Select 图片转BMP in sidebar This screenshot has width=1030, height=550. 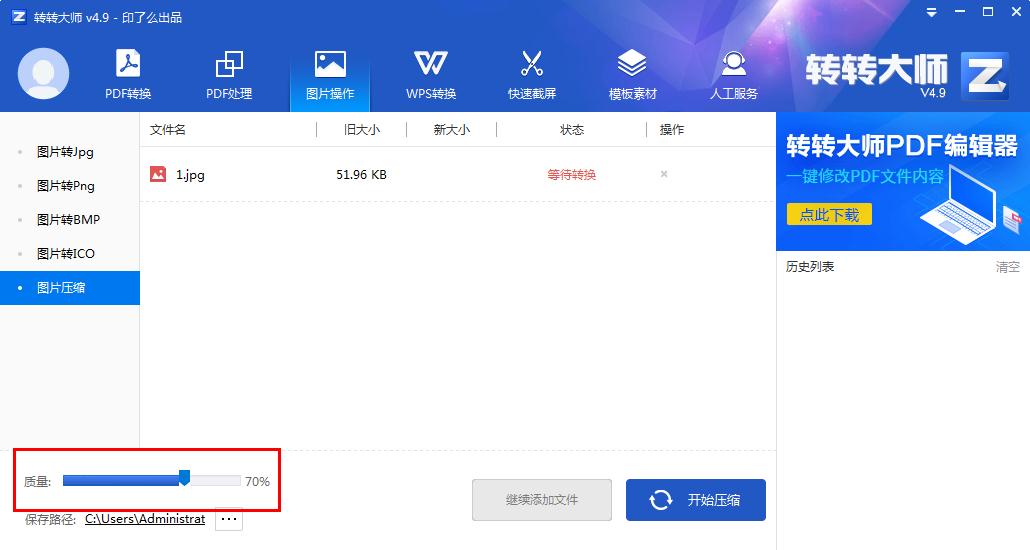coord(70,219)
